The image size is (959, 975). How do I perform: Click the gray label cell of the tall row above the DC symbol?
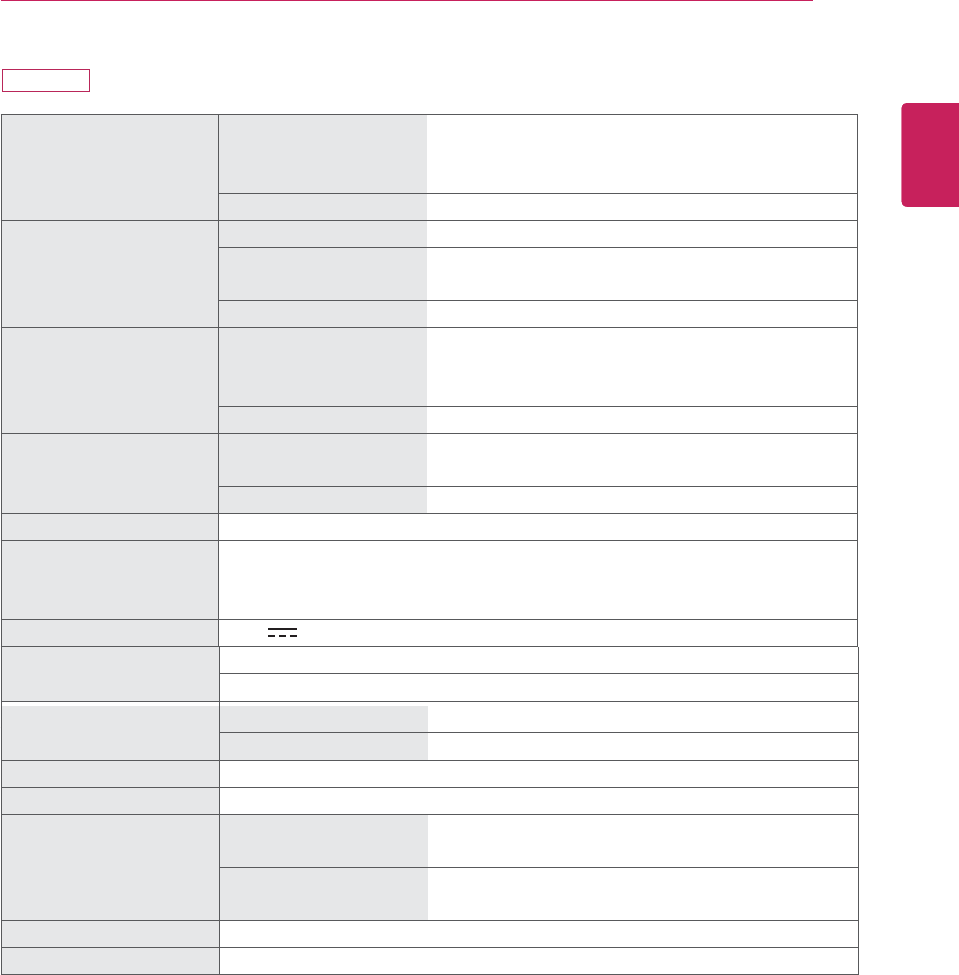tap(110, 580)
